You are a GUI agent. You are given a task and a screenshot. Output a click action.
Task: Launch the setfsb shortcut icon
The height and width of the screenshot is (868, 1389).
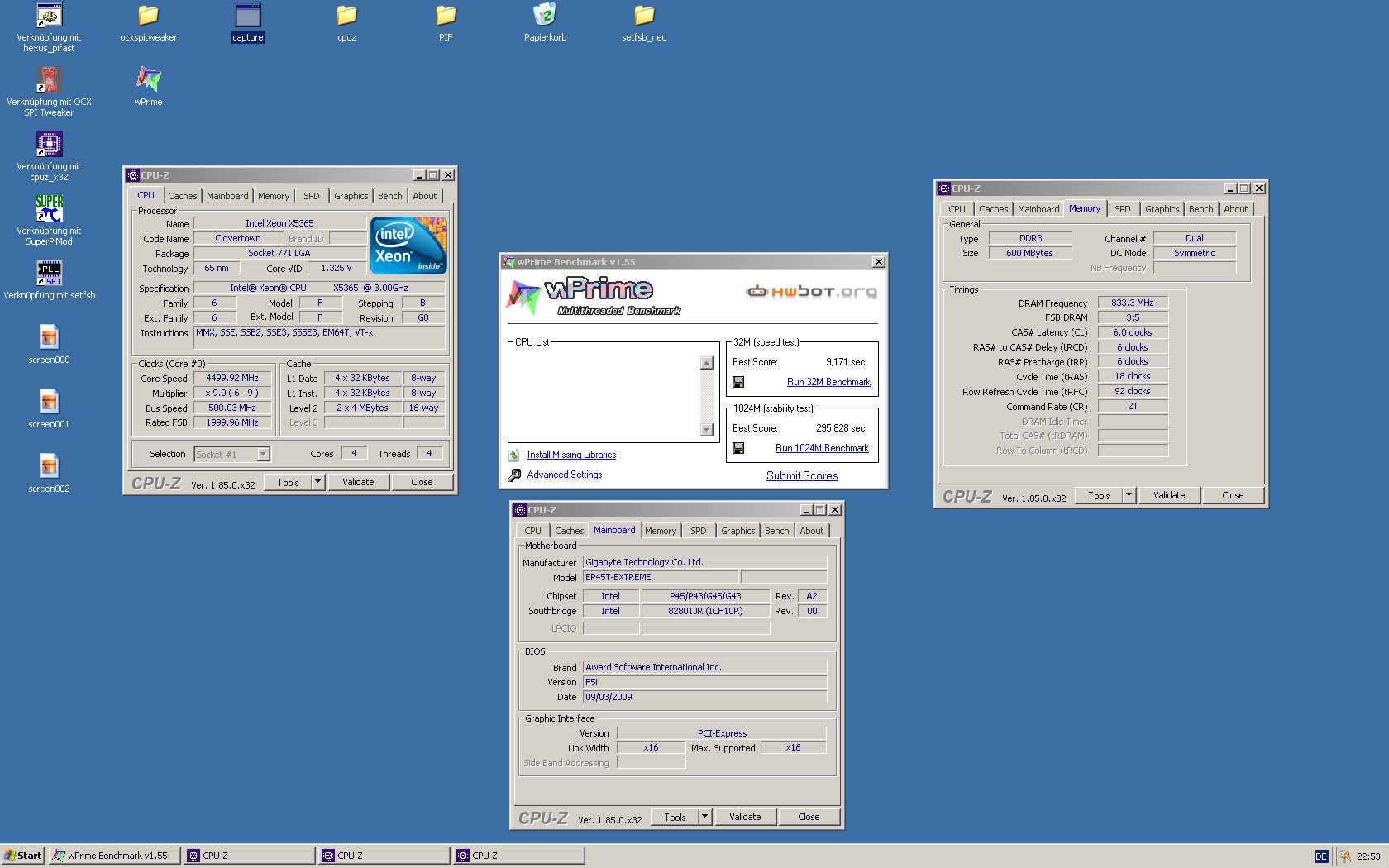49,274
